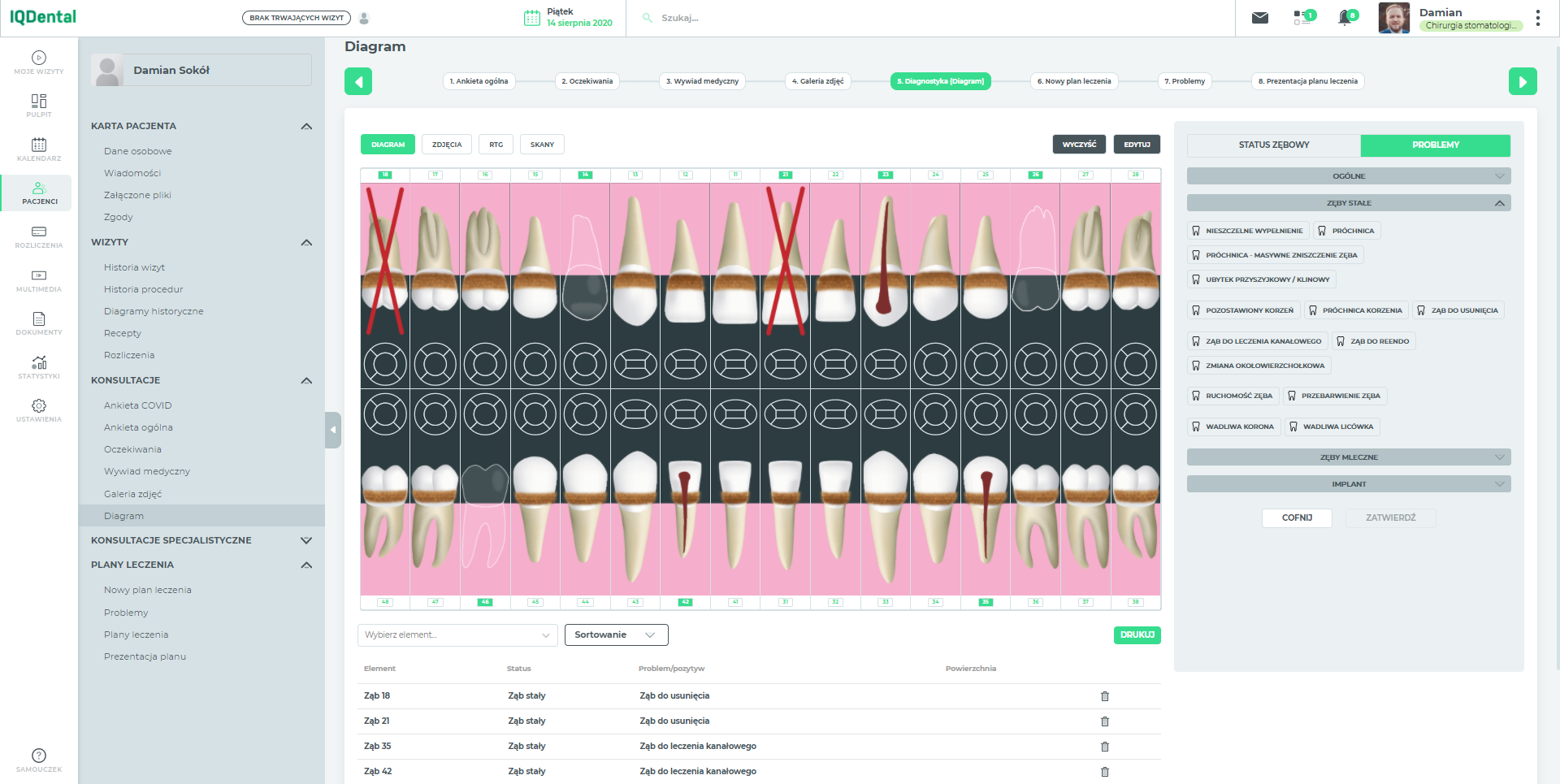Go to step 3 Wywiad medyczny
The width and height of the screenshot is (1560, 784).
pyautogui.click(x=702, y=81)
